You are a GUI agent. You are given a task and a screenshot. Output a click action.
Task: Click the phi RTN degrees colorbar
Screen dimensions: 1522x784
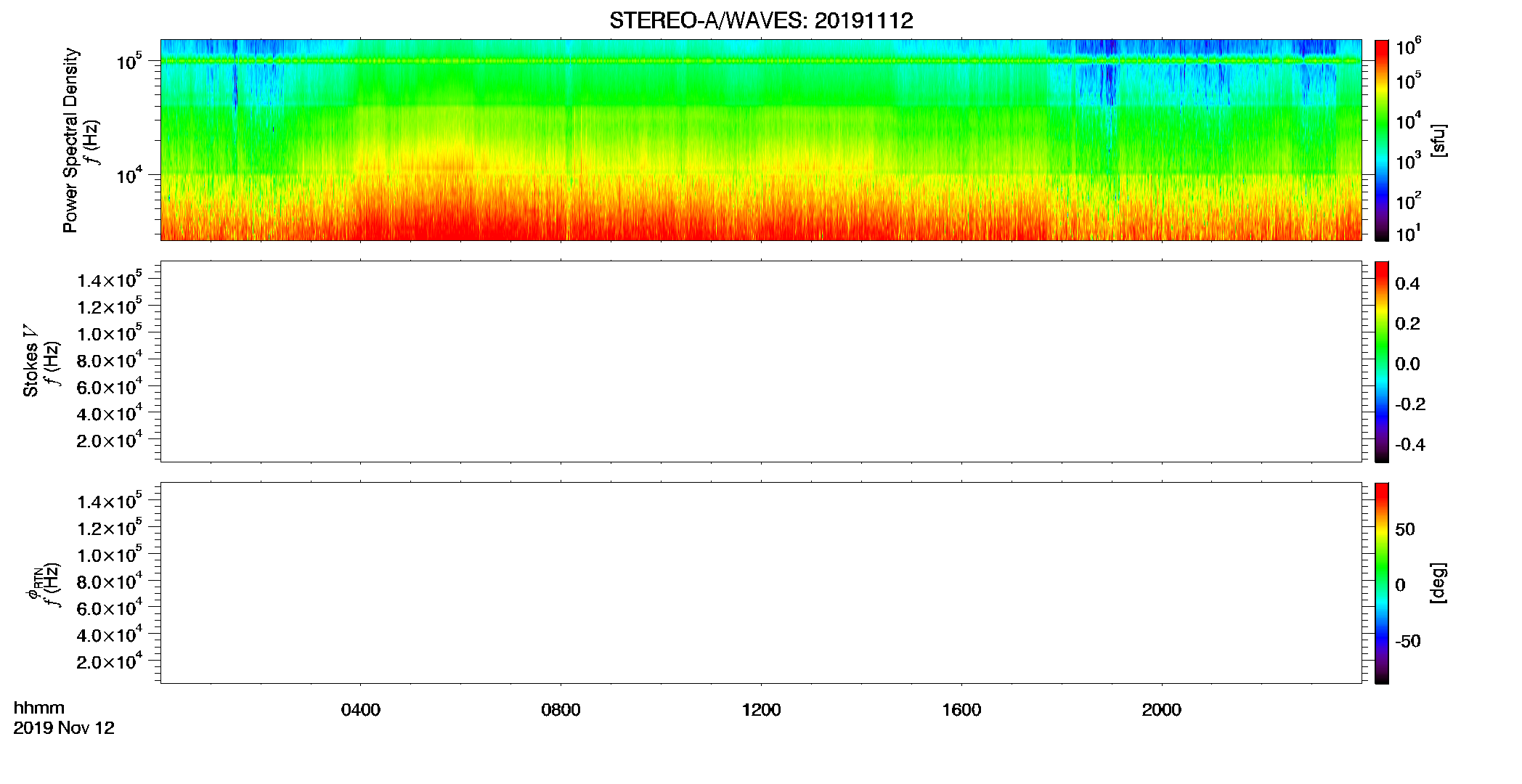pyautogui.click(x=1381, y=583)
